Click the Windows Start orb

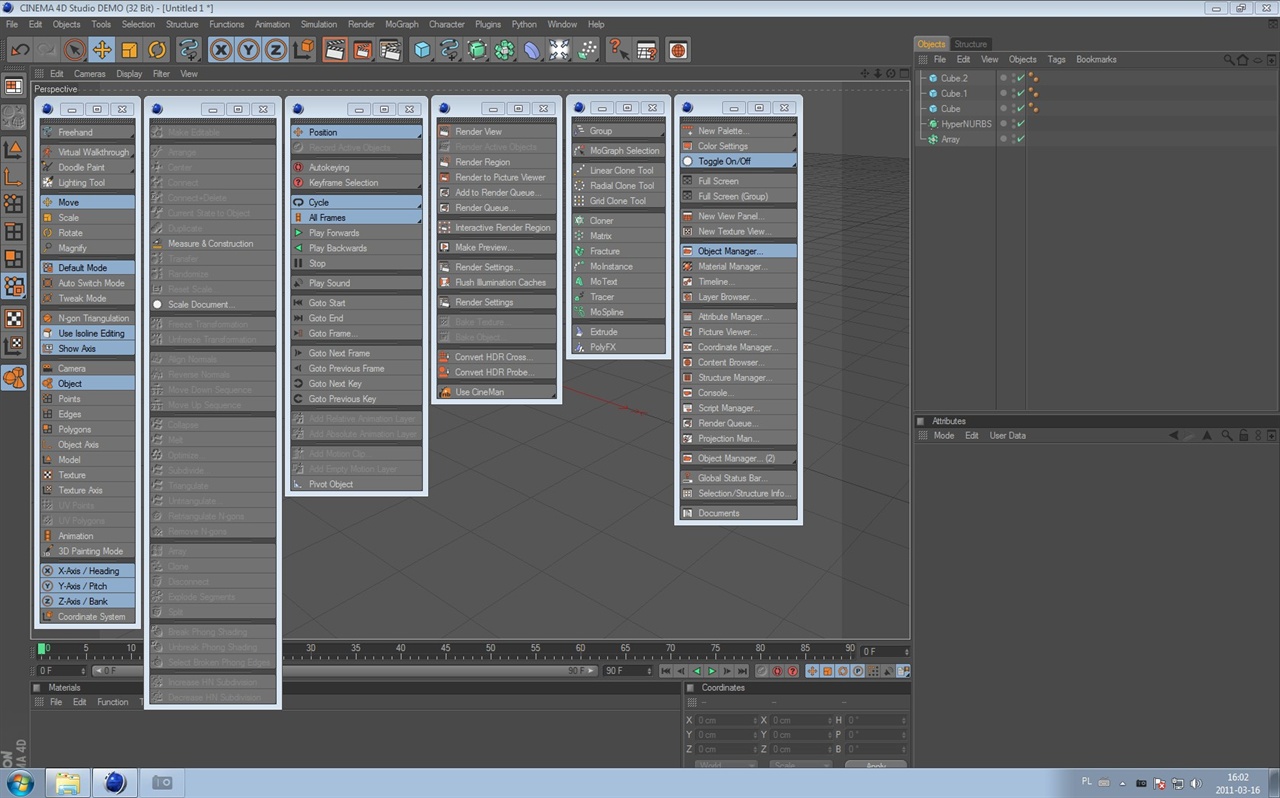[20, 781]
